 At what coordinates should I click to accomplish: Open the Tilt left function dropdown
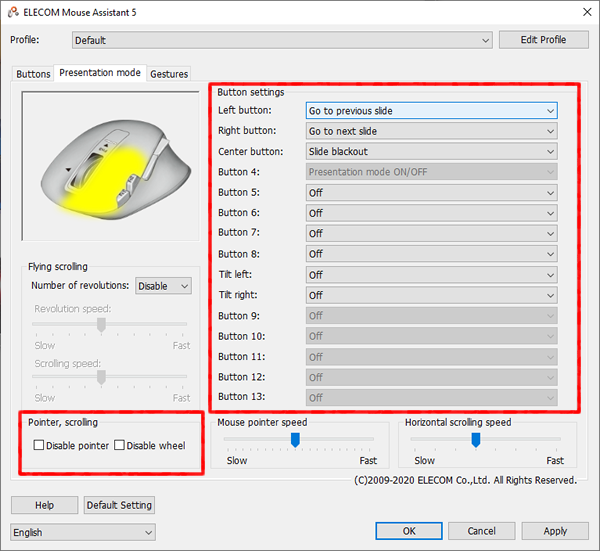tap(431, 275)
